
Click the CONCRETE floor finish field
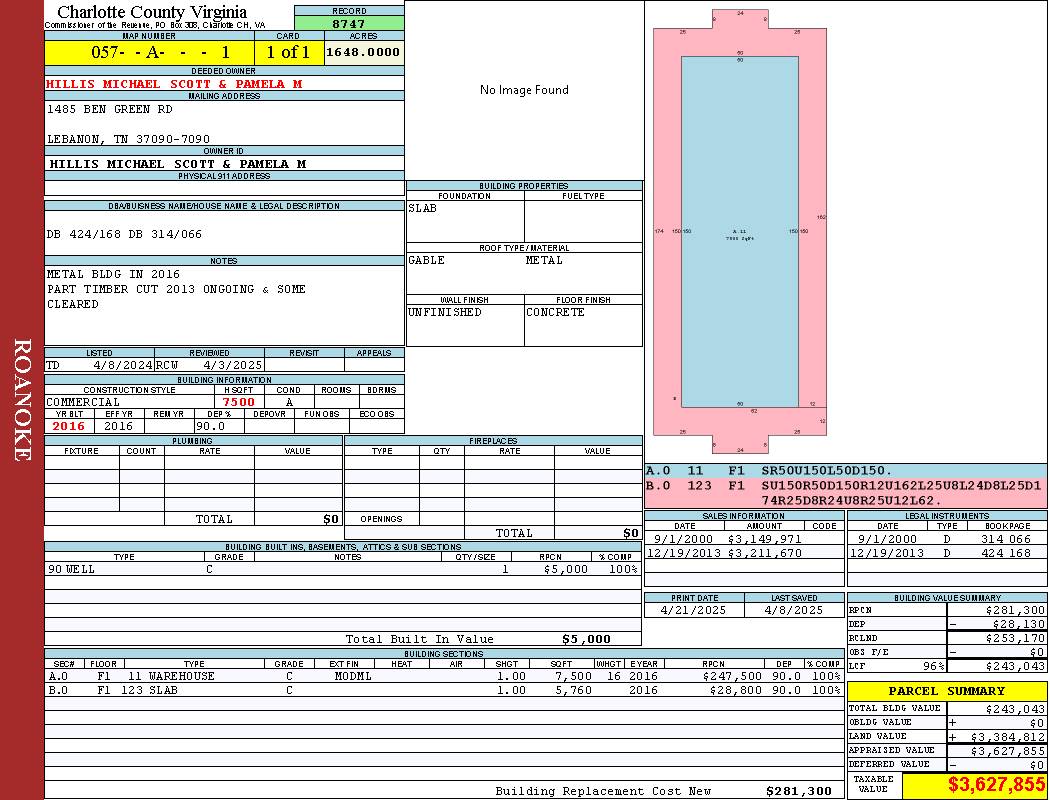click(x=583, y=324)
